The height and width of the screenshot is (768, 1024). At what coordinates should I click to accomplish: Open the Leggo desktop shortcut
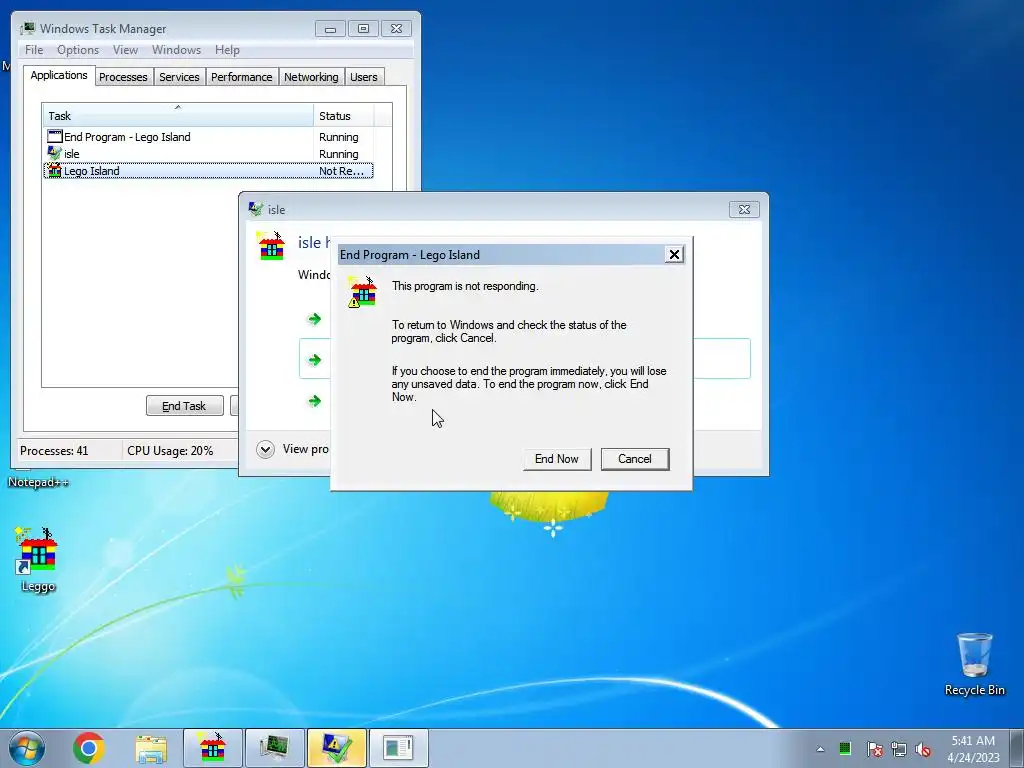pyautogui.click(x=38, y=560)
